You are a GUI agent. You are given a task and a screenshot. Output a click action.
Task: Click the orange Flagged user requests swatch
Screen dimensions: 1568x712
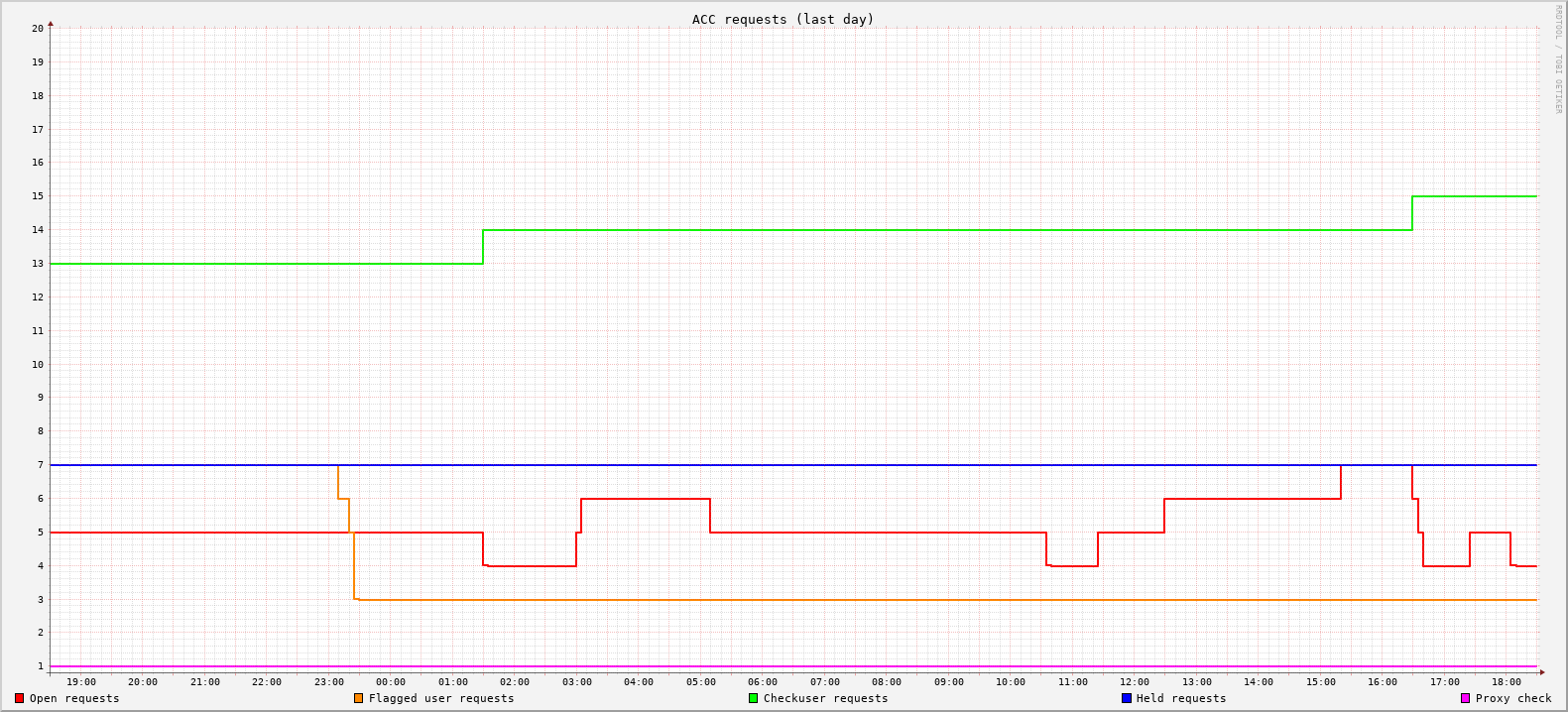[x=358, y=698]
